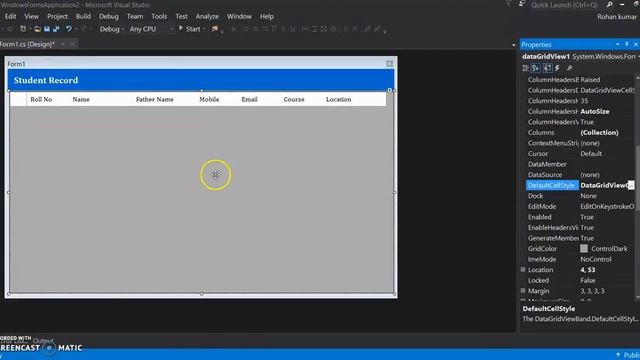Pin the Properties panel
The width and height of the screenshot is (640, 360).
[x=627, y=44]
